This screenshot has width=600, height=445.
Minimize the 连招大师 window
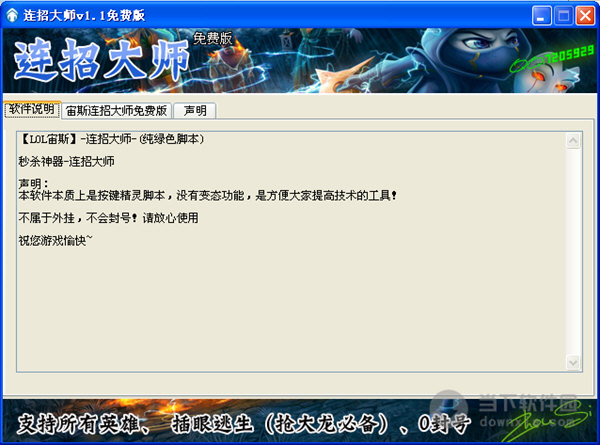[541, 16]
